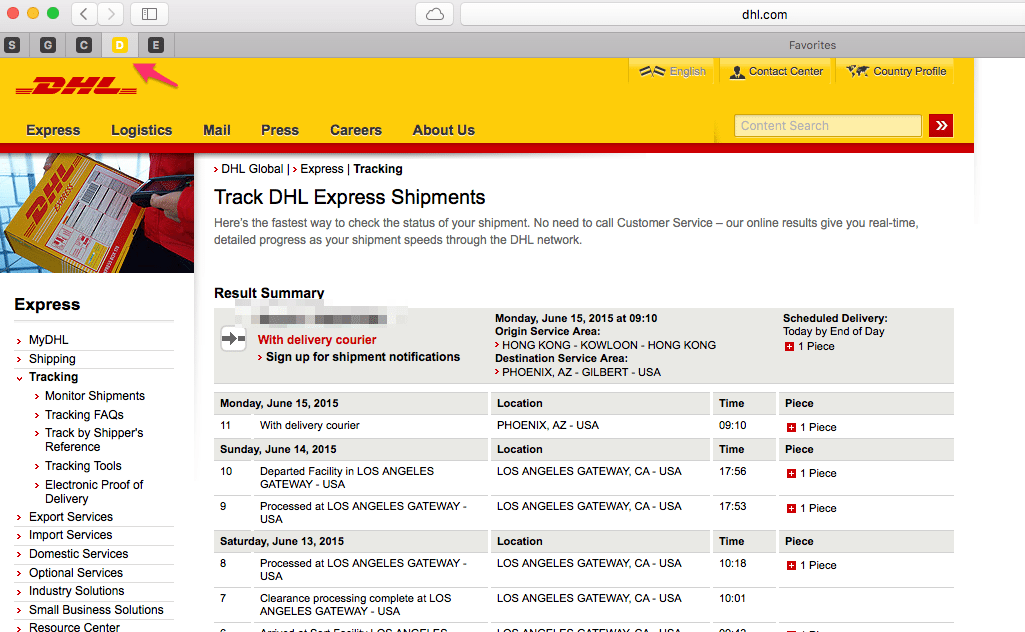Open the pinned tab labeled E

[155, 45]
